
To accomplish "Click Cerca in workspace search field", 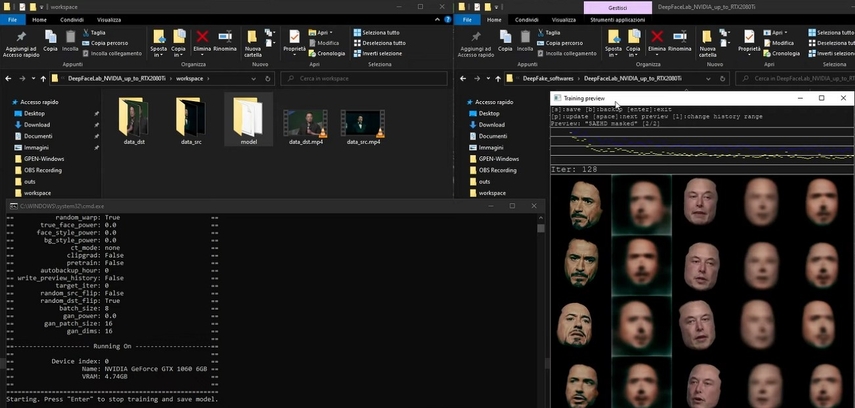I will [364, 79].
